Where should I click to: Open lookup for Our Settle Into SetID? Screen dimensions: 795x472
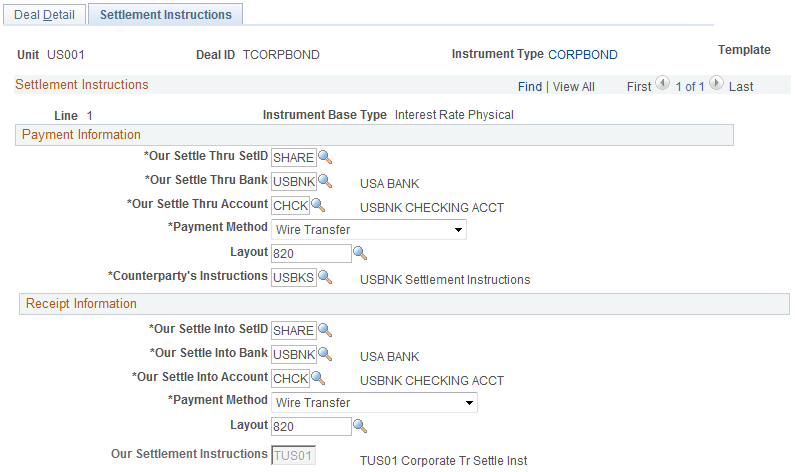324,330
